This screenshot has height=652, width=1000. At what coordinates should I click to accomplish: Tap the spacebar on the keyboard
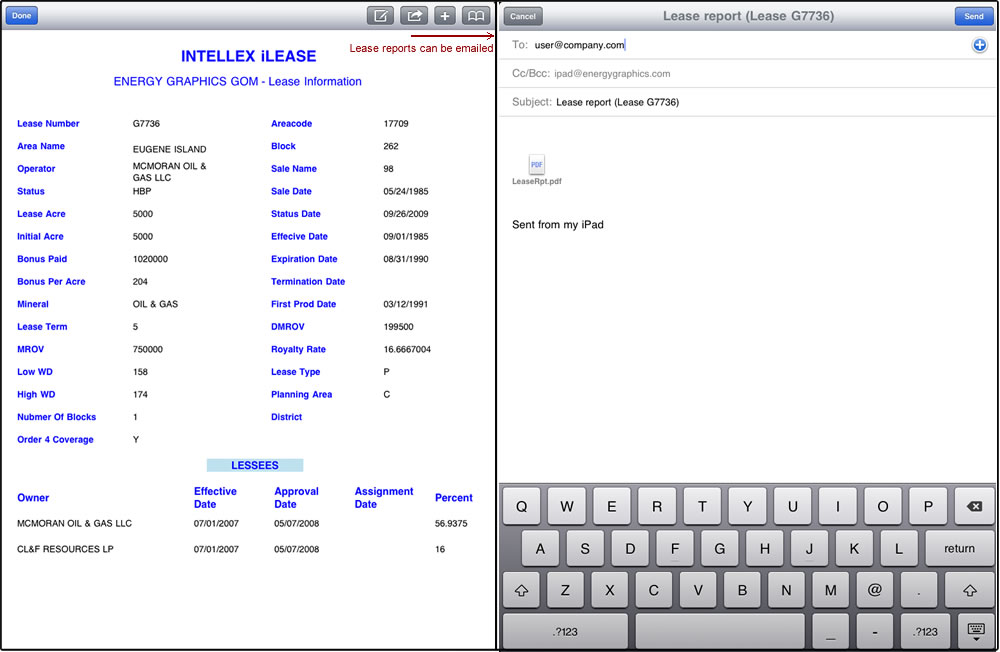[x=720, y=632]
